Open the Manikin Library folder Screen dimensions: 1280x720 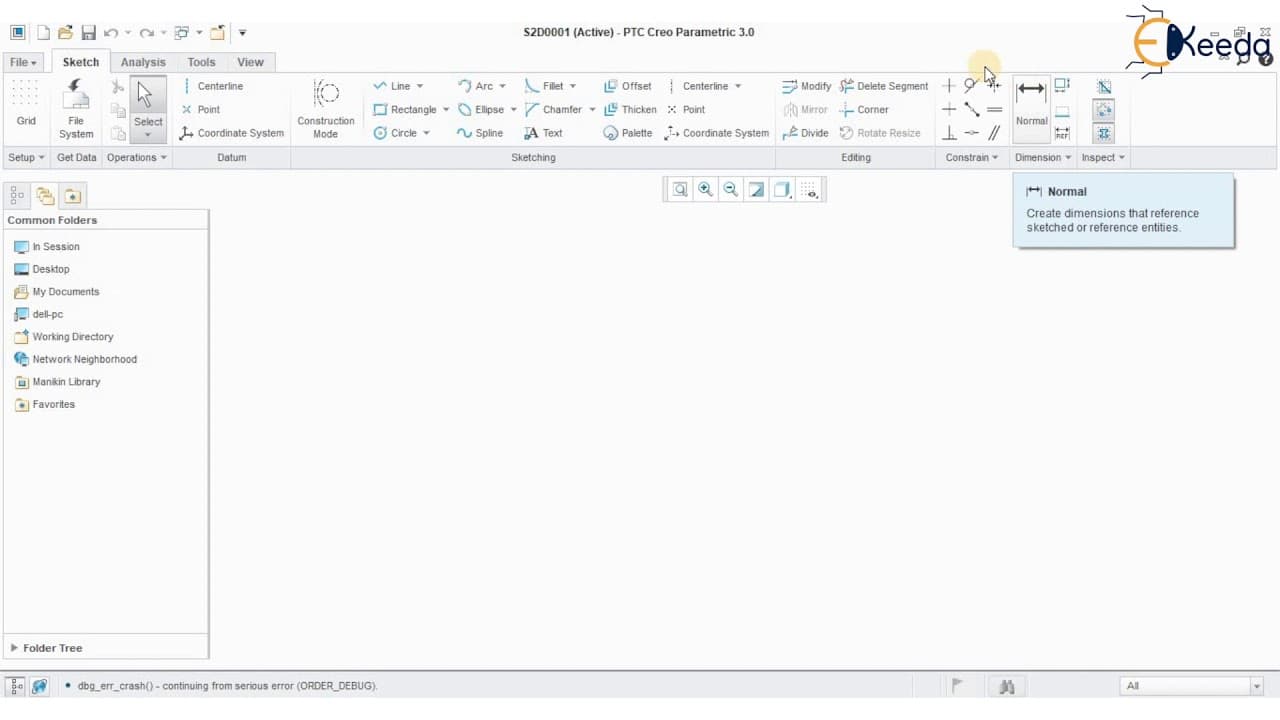click(x=57, y=382)
